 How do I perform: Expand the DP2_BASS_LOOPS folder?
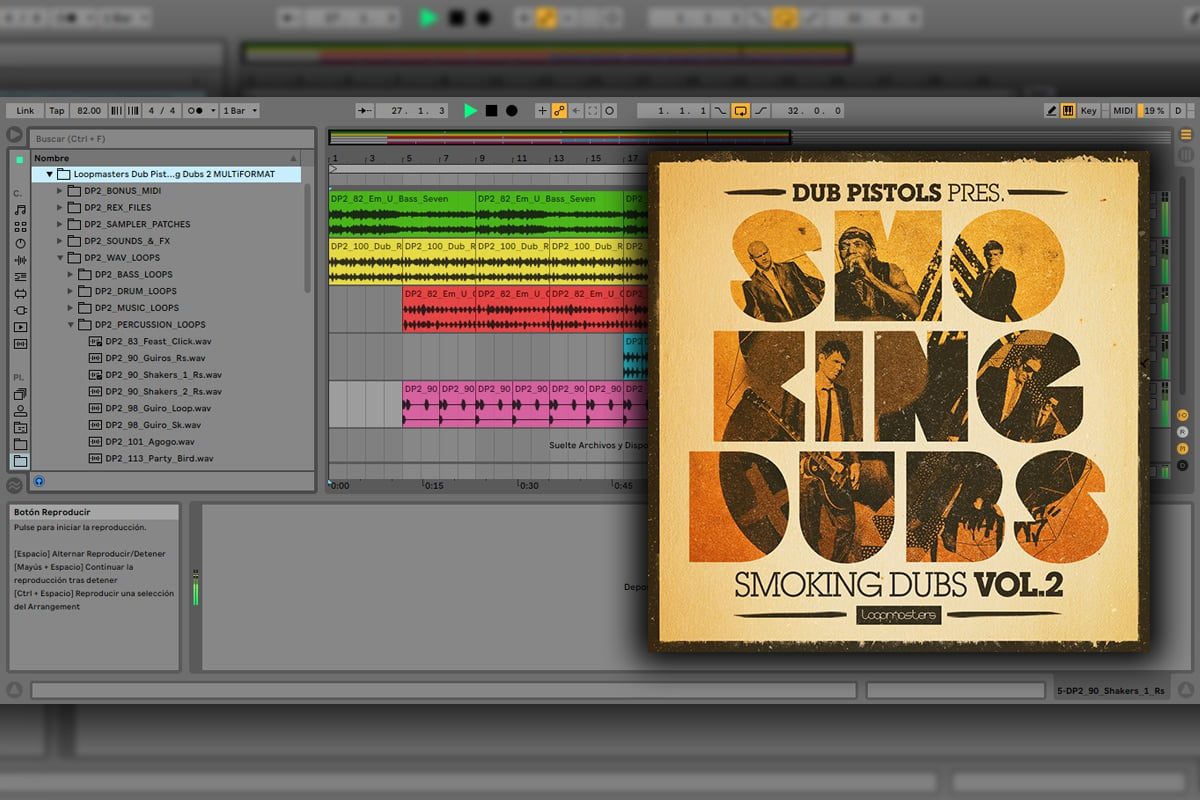point(71,274)
